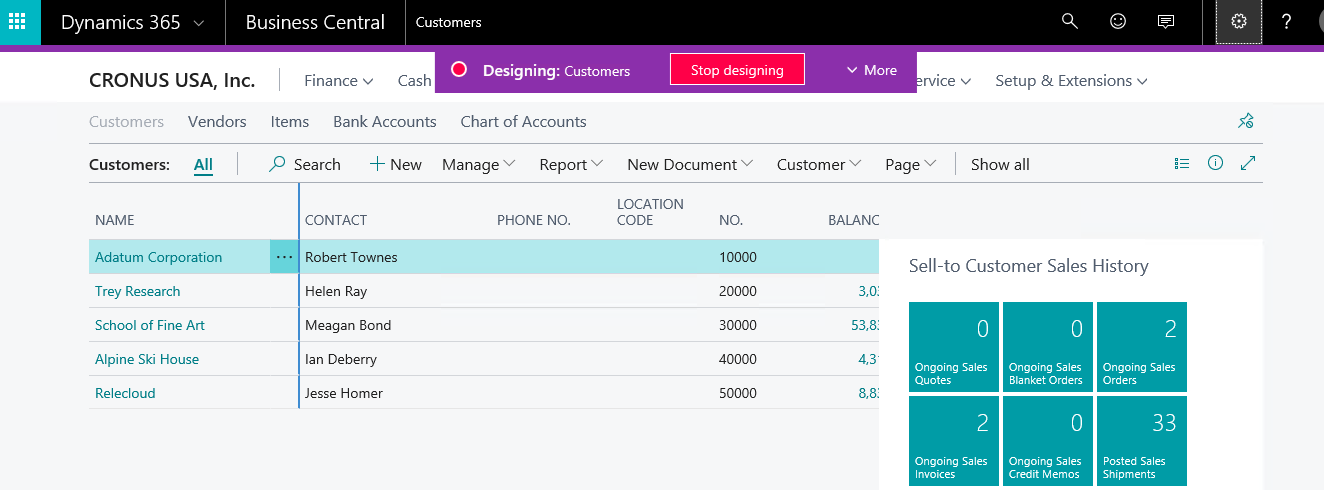Open the Setup & Extensions menu
Image resolution: width=1324 pixels, height=490 pixels.
click(x=1071, y=81)
